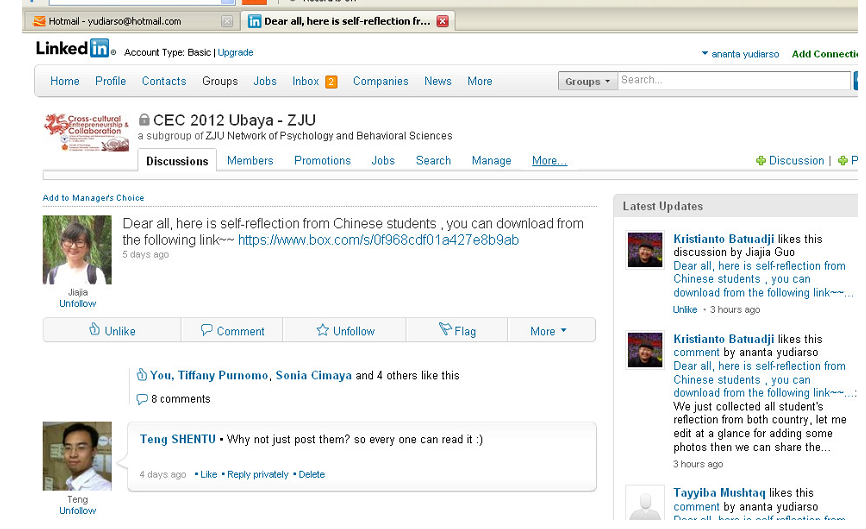Open Teng SHENTU's profile link

point(177,440)
